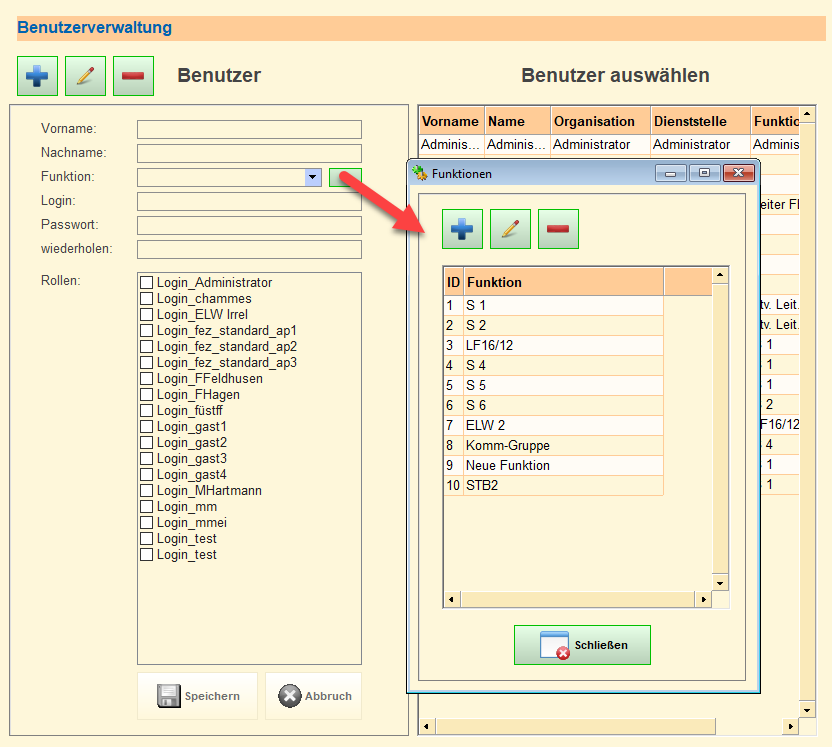Image resolution: width=832 pixels, height=747 pixels.
Task: Edit function using pencil icon in Funktionen dialog
Action: [x=510, y=229]
